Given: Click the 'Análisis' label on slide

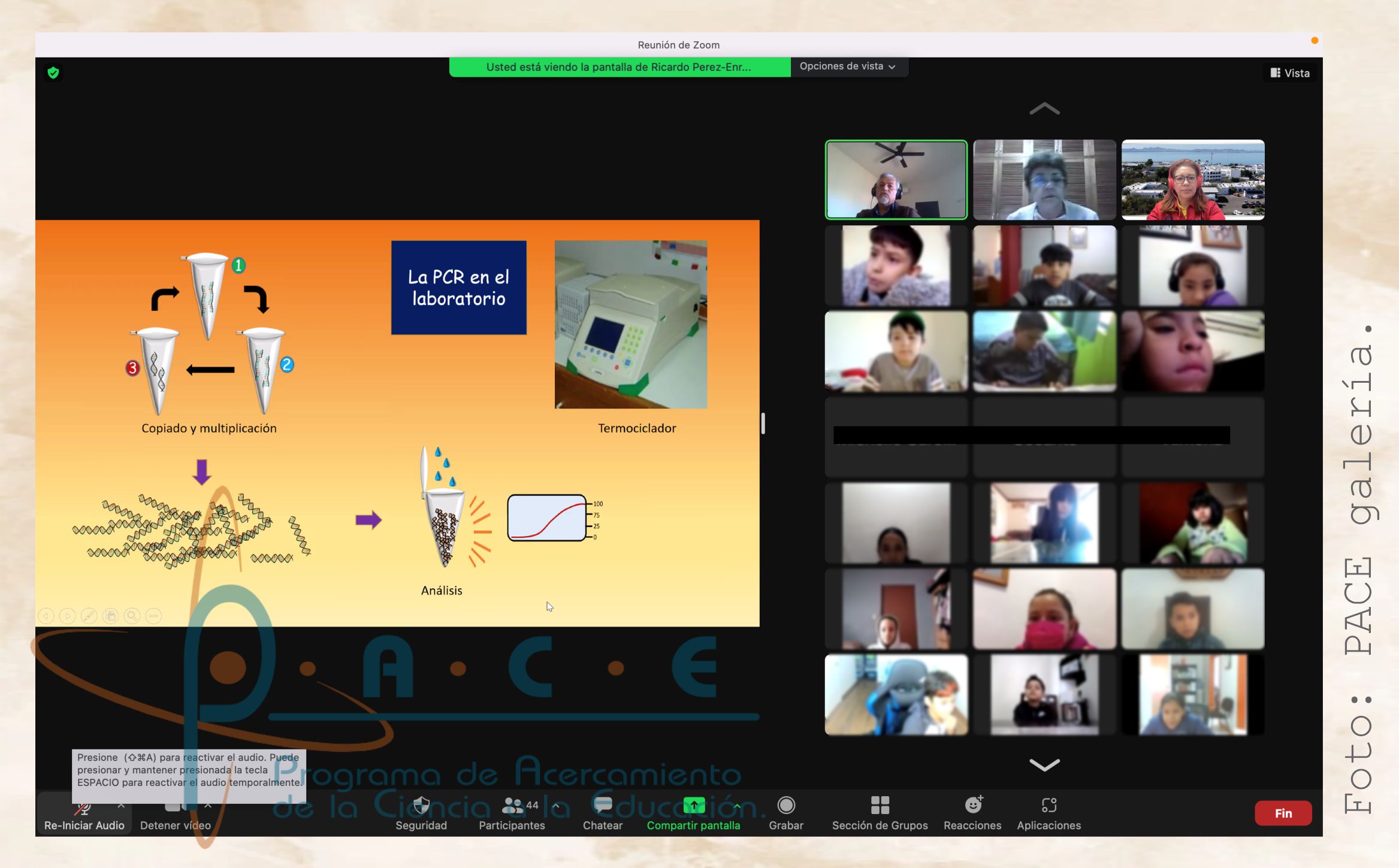Looking at the screenshot, I should (442, 591).
